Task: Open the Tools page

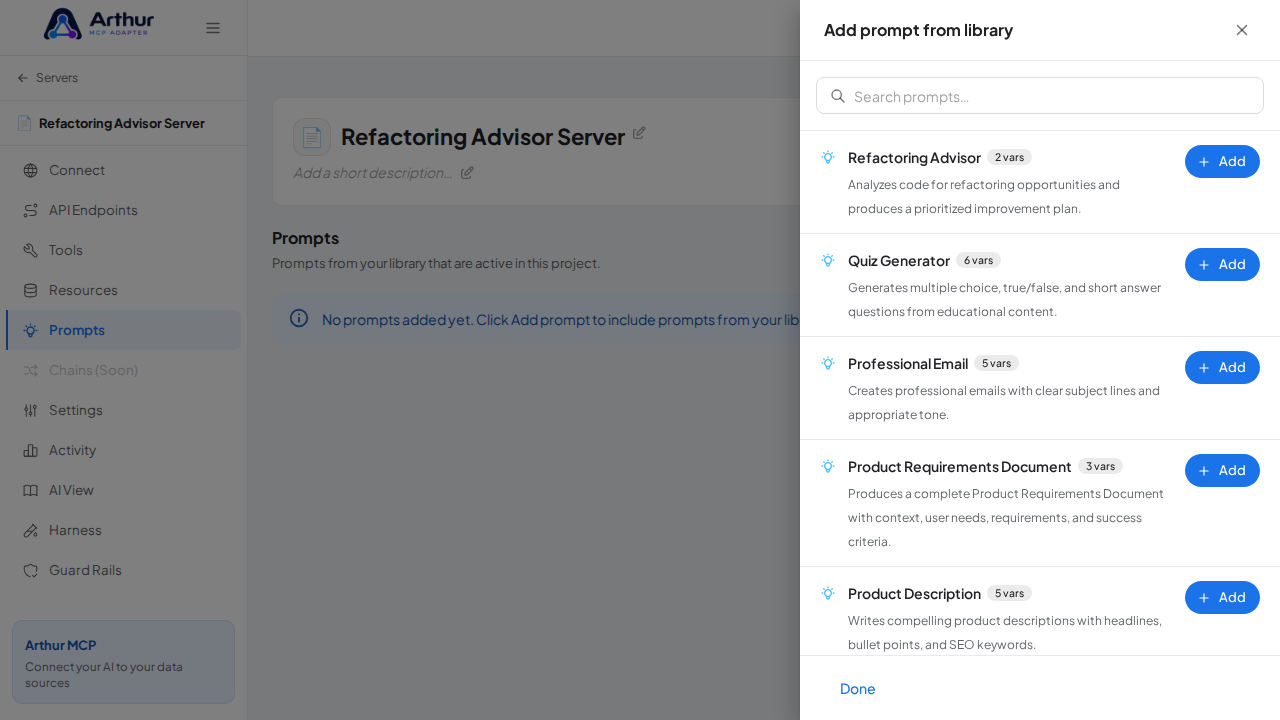Action: pos(124,250)
